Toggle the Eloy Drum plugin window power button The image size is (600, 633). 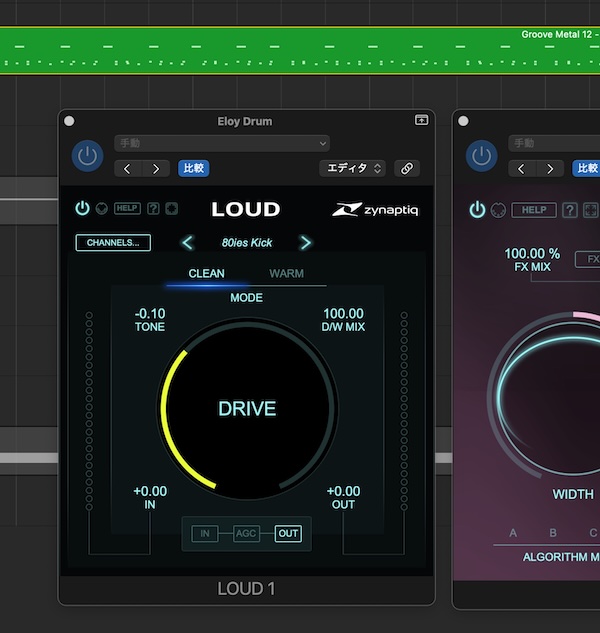point(87,156)
